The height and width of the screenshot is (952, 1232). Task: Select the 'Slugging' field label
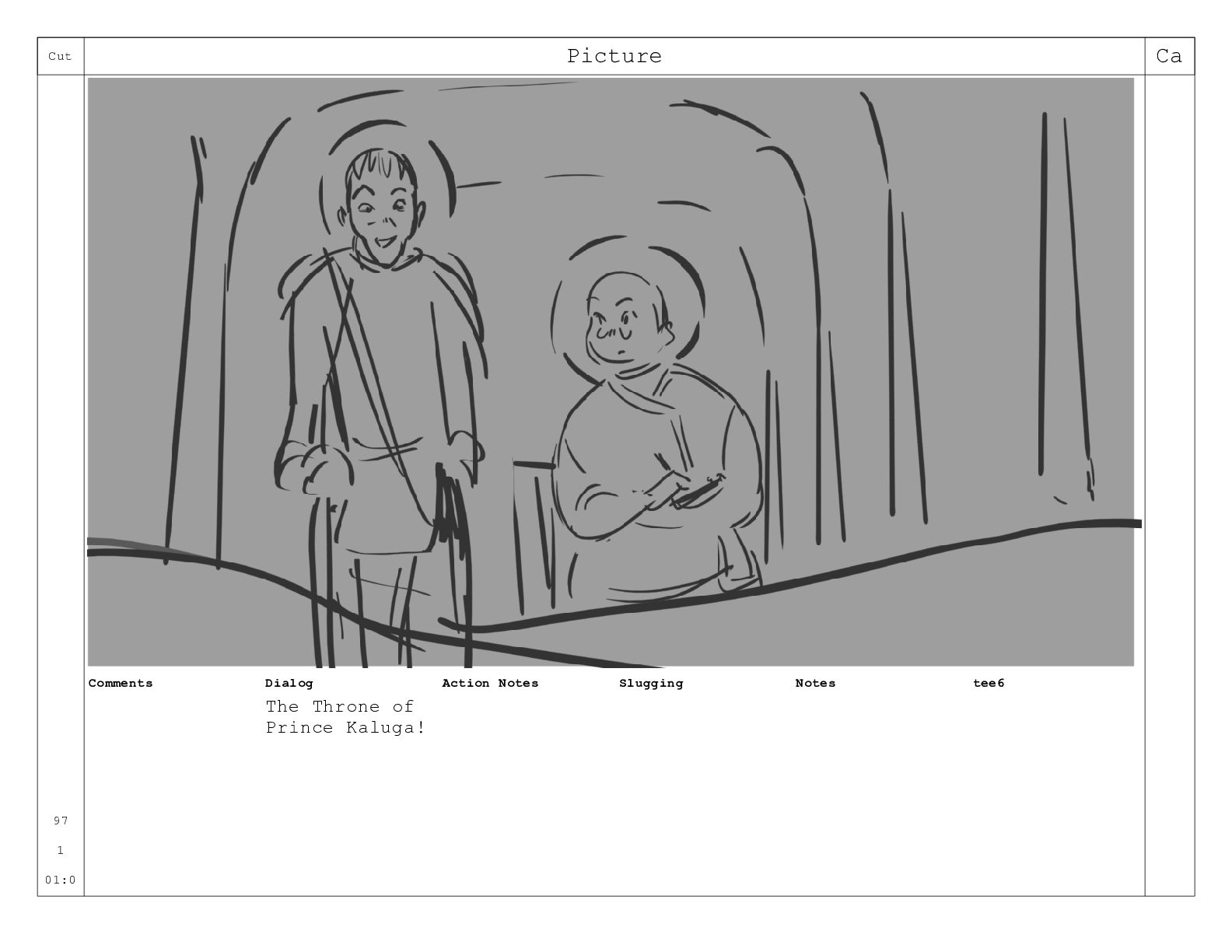click(x=651, y=683)
